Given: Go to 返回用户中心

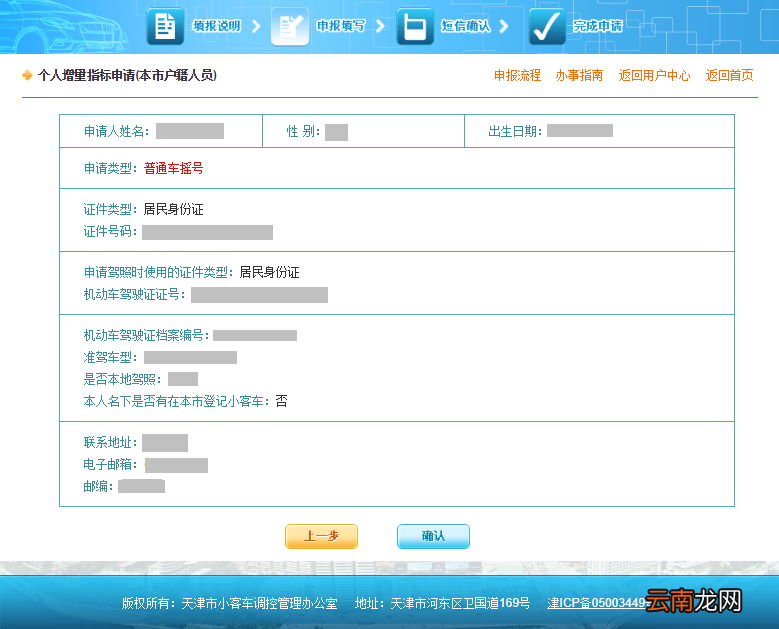Looking at the screenshot, I should (x=654, y=76).
